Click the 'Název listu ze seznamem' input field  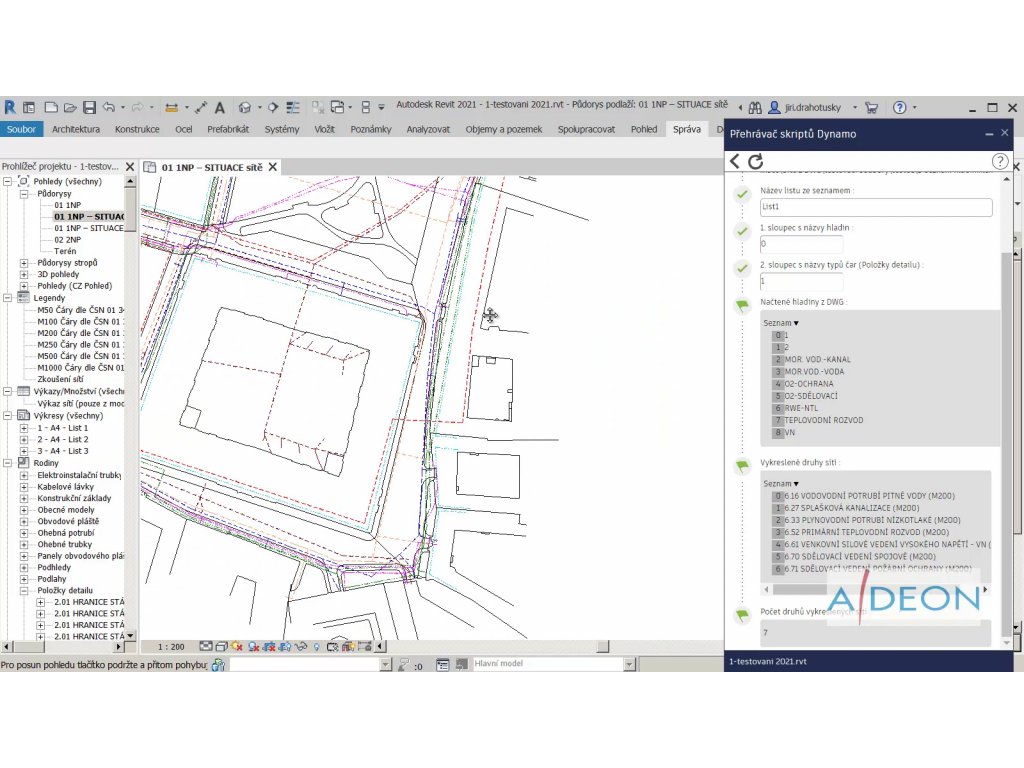[876, 207]
